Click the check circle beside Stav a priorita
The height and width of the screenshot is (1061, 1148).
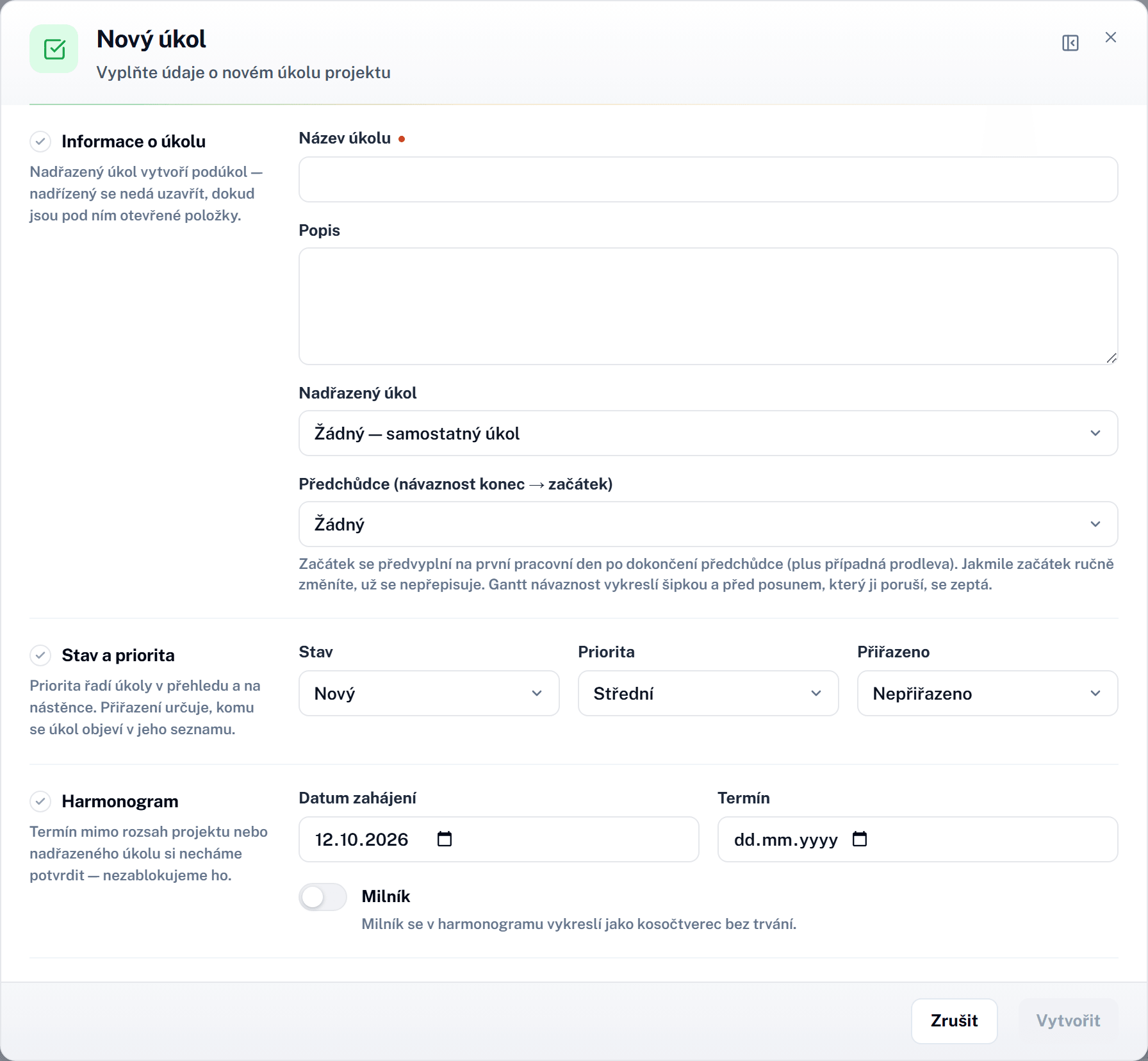pyautogui.click(x=40, y=655)
